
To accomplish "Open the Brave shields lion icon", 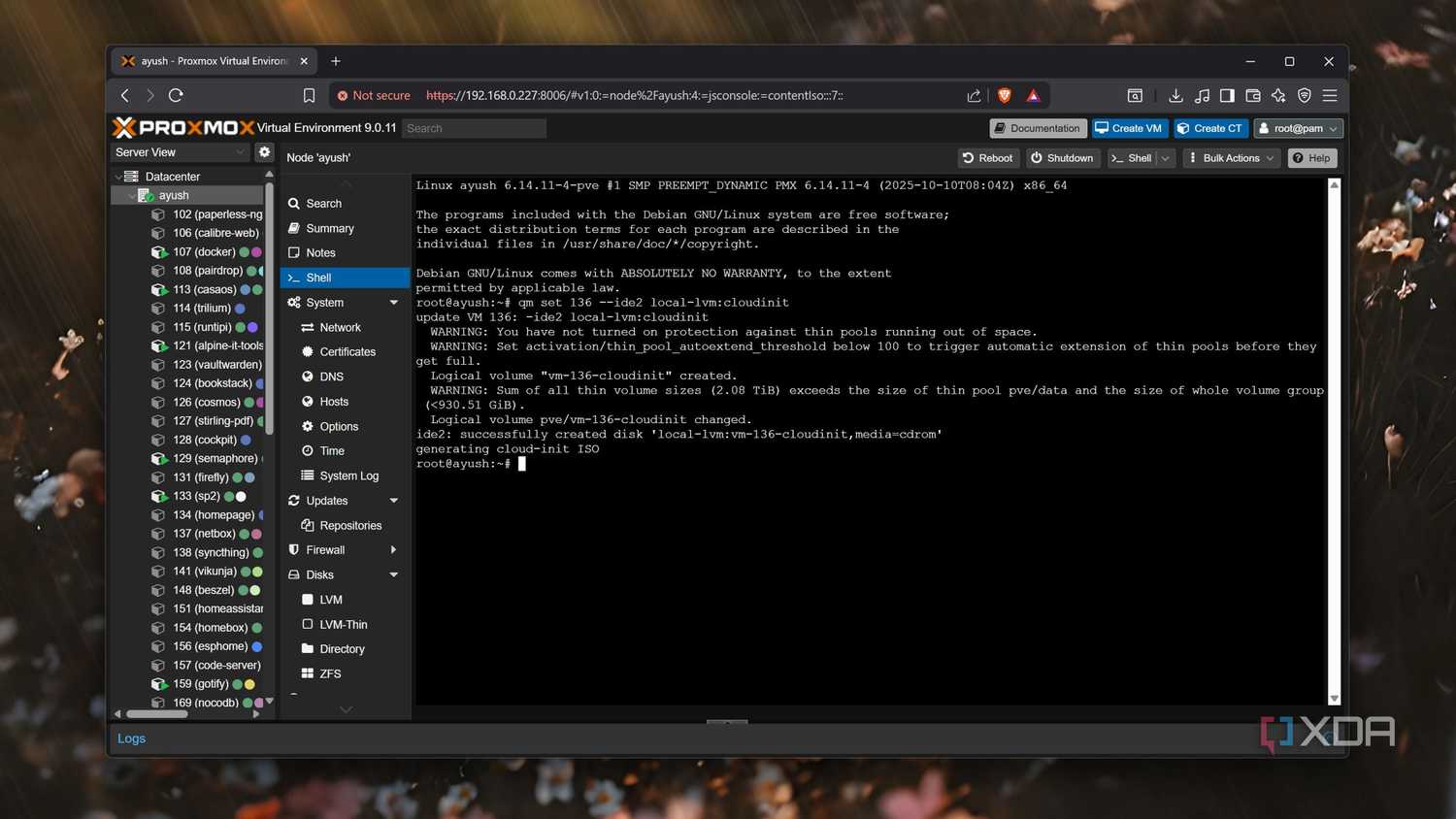I will click(x=1005, y=95).
